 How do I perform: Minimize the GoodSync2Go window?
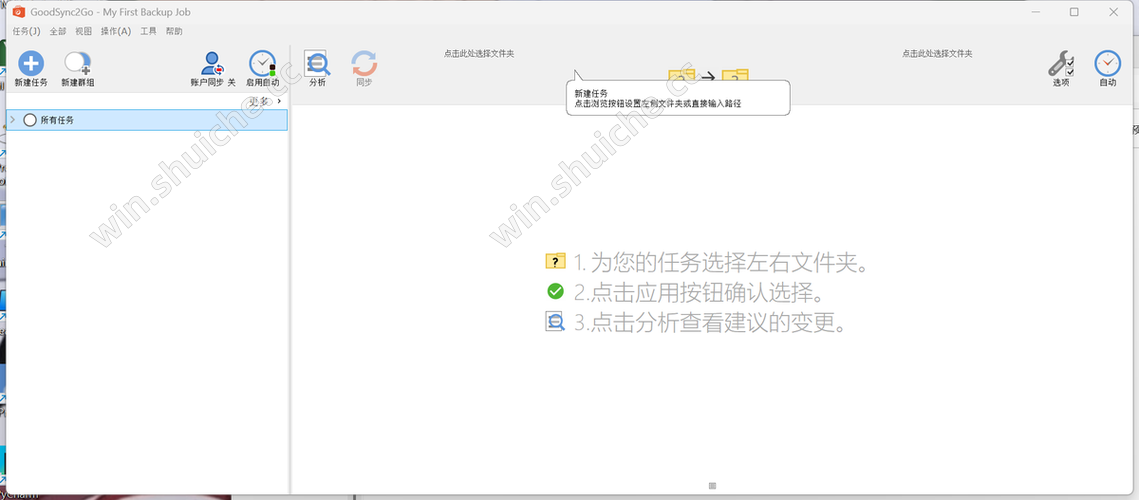pos(1034,12)
